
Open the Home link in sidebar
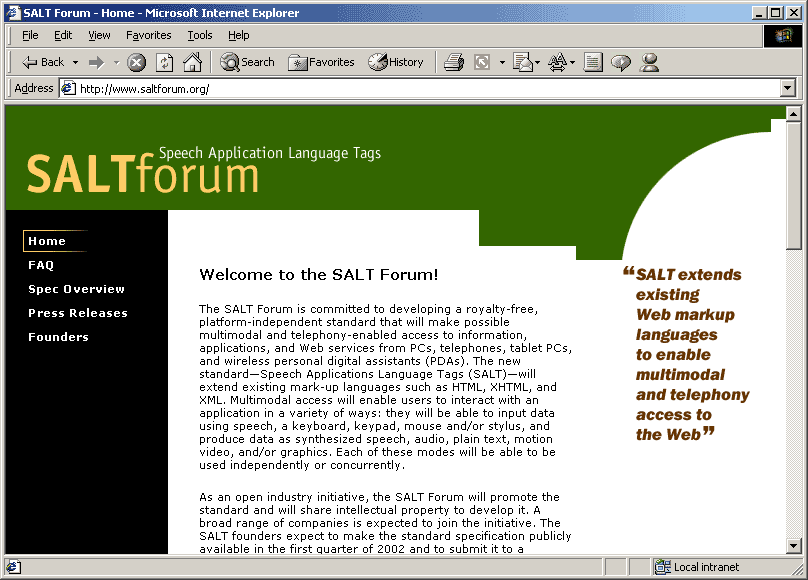(x=47, y=241)
